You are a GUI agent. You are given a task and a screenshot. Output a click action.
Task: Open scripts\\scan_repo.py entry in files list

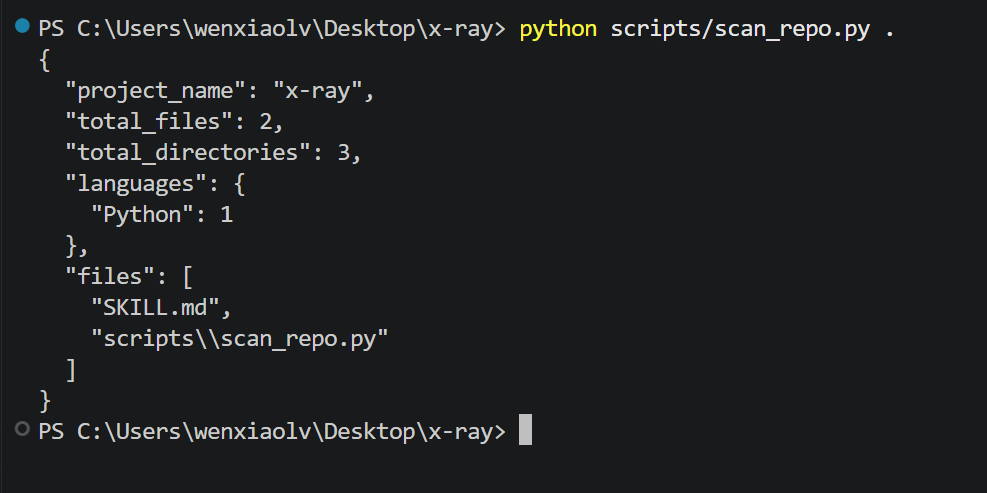[240, 339]
